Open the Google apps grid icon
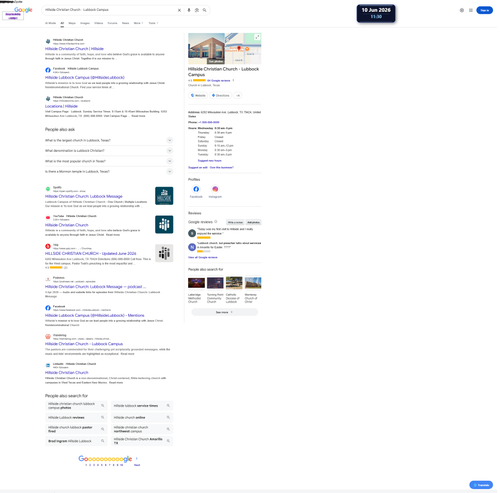The width and height of the screenshot is (500, 493). click(x=471, y=10)
